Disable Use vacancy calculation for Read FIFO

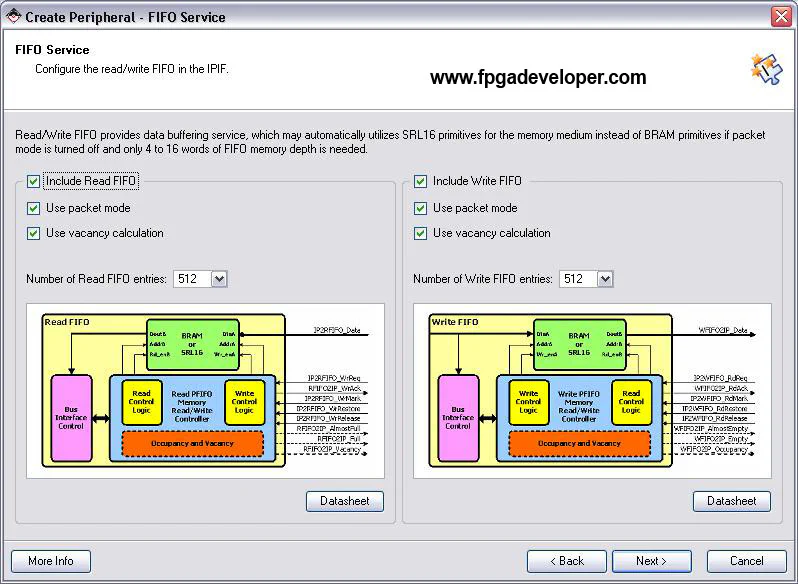coord(34,233)
